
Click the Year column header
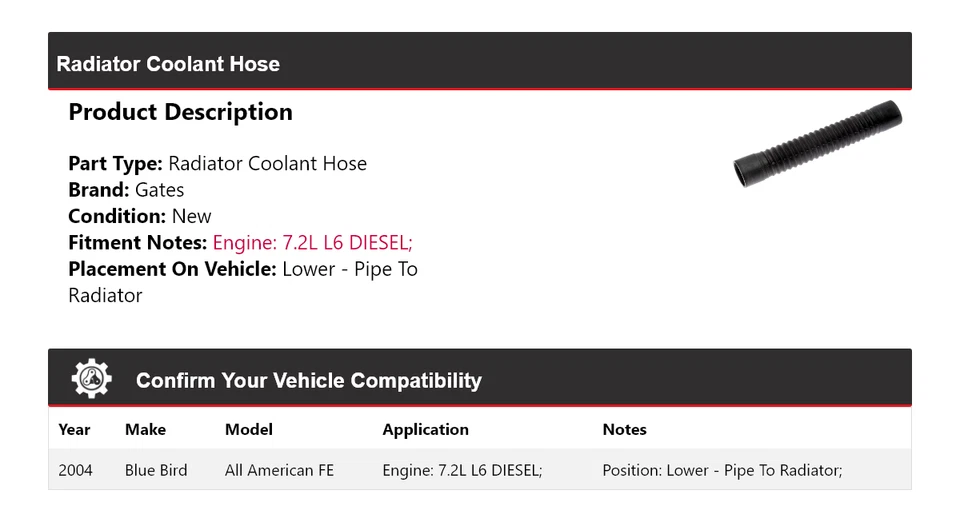74,429
